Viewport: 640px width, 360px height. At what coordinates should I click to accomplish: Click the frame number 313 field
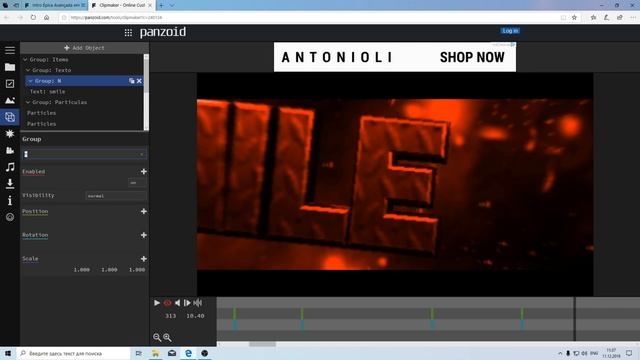pos(171,316)
